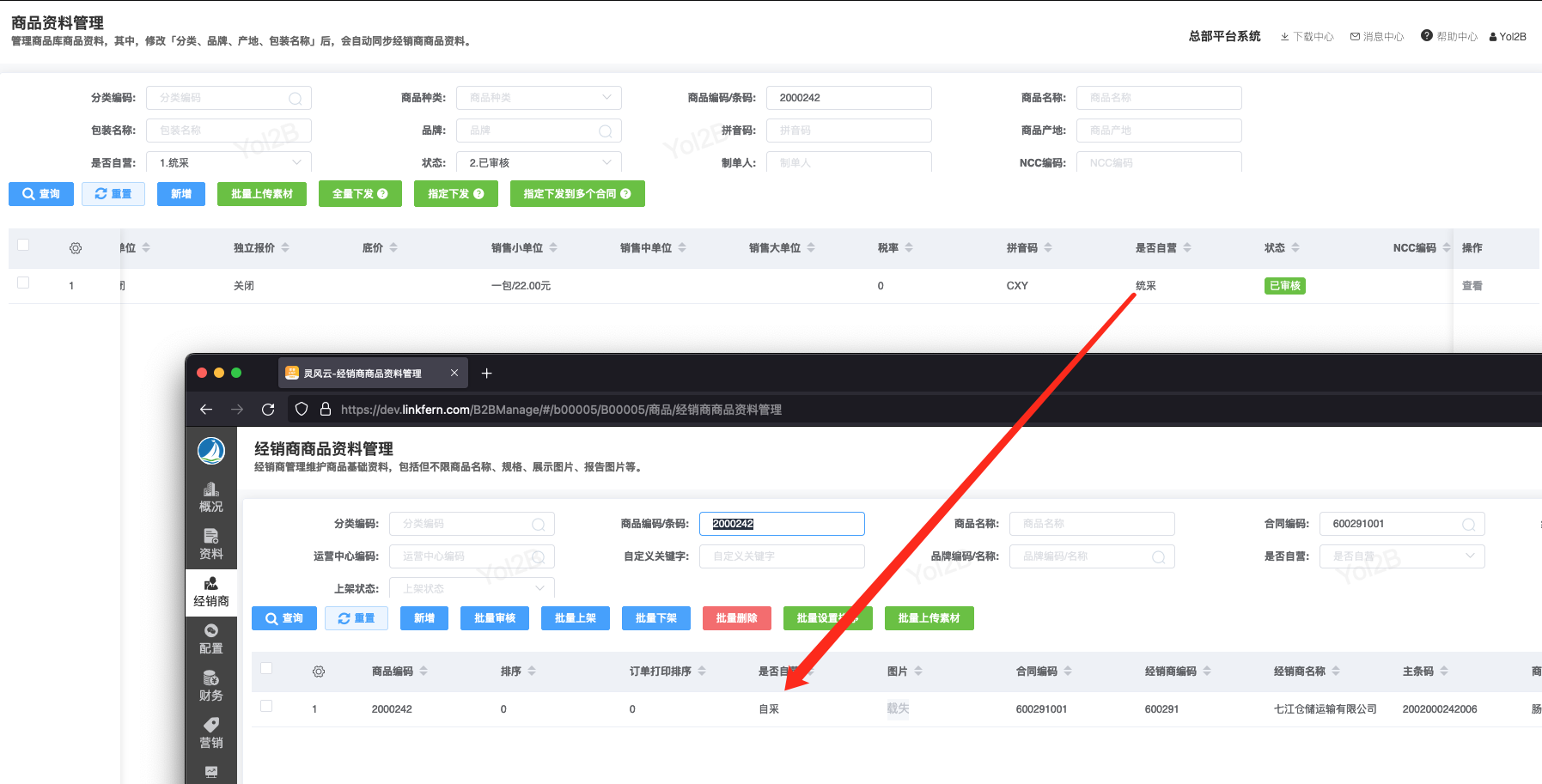Click red 批量删除 button
Viewport: 1542px width, 784px height.
tap(737, 618)
